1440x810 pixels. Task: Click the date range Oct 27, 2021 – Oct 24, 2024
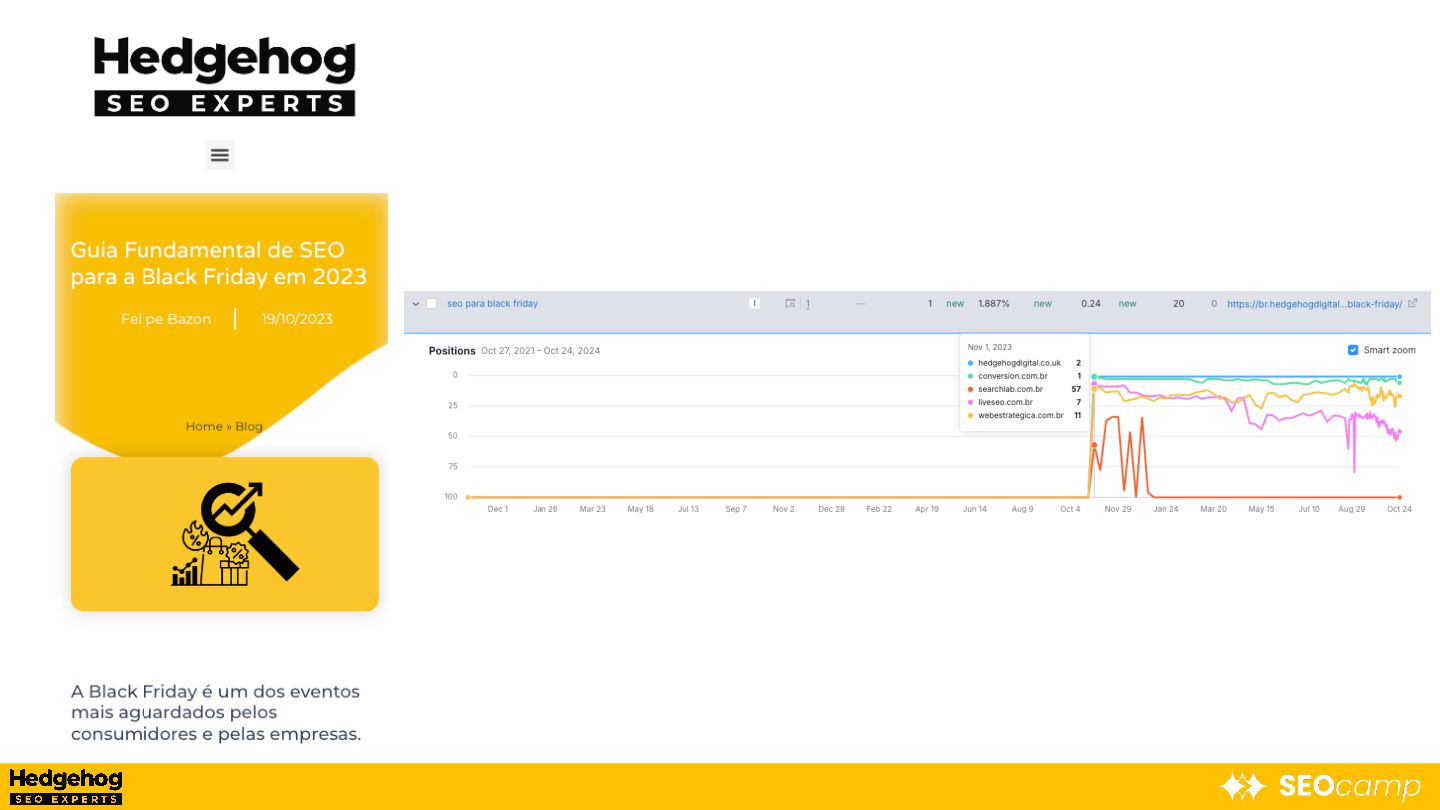click(540, 351)
